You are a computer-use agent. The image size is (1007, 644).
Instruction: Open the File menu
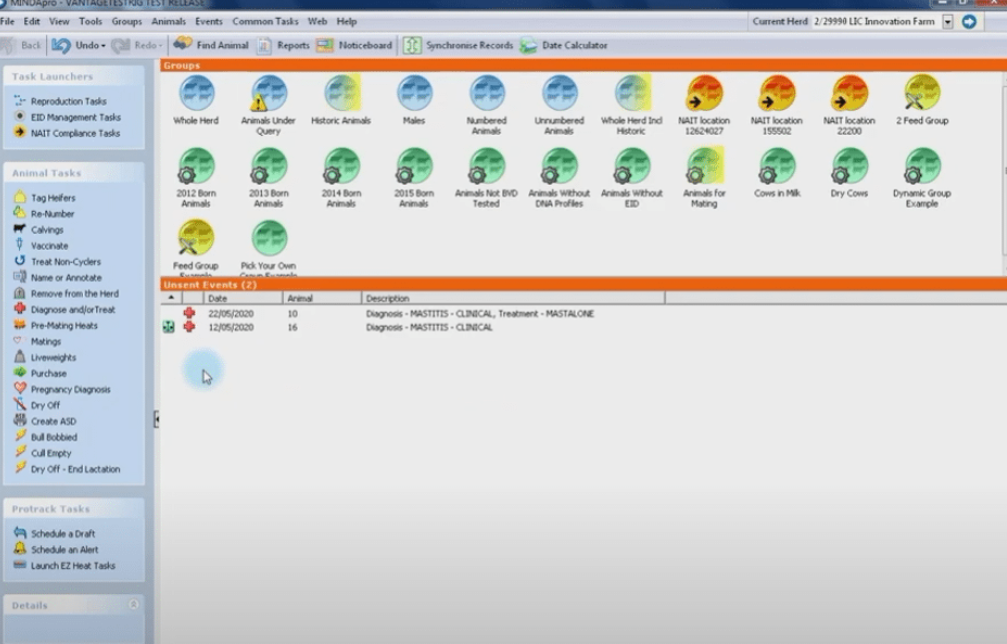point(8,21)
